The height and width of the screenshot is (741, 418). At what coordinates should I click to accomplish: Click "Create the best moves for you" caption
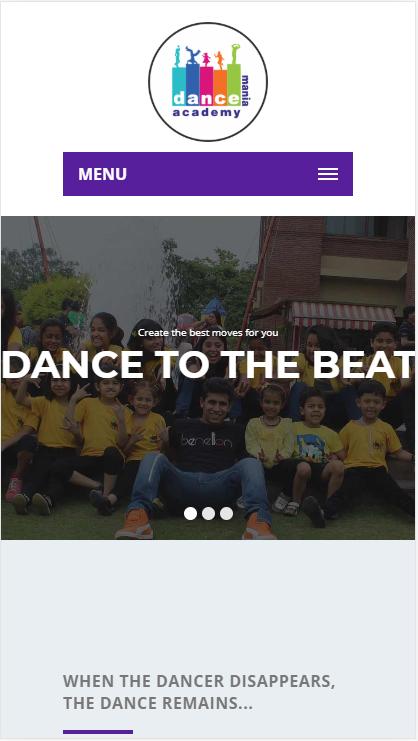tap(208, 333)
